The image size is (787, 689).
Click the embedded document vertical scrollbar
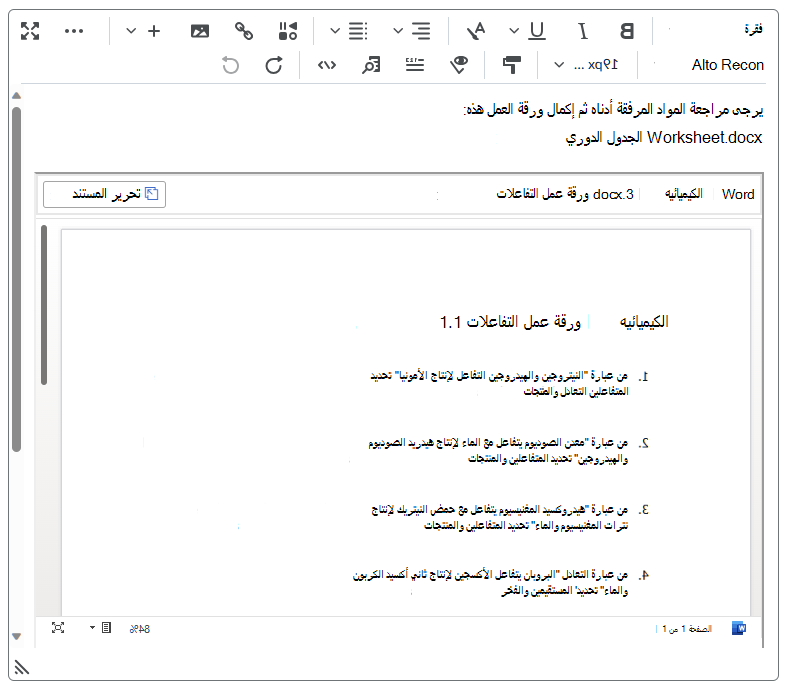point(44,305)
